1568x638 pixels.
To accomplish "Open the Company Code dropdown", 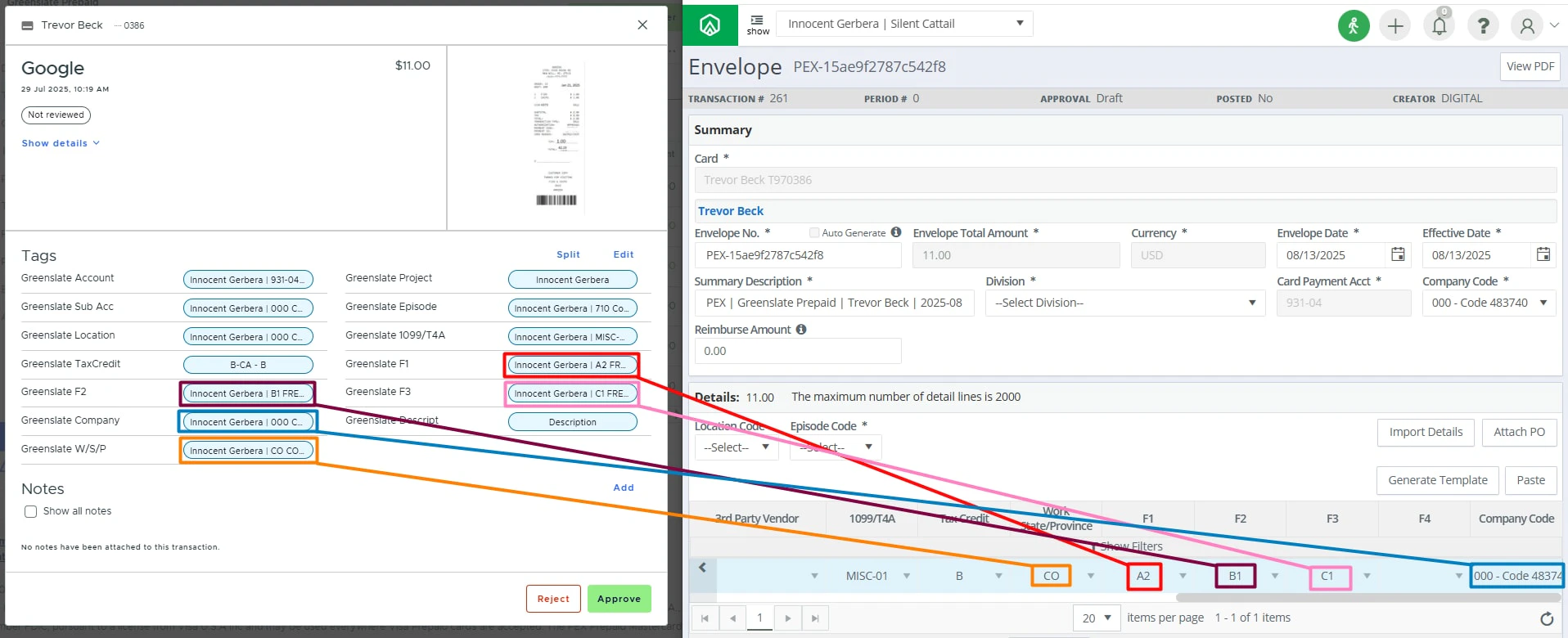I will pos(1489,303).
